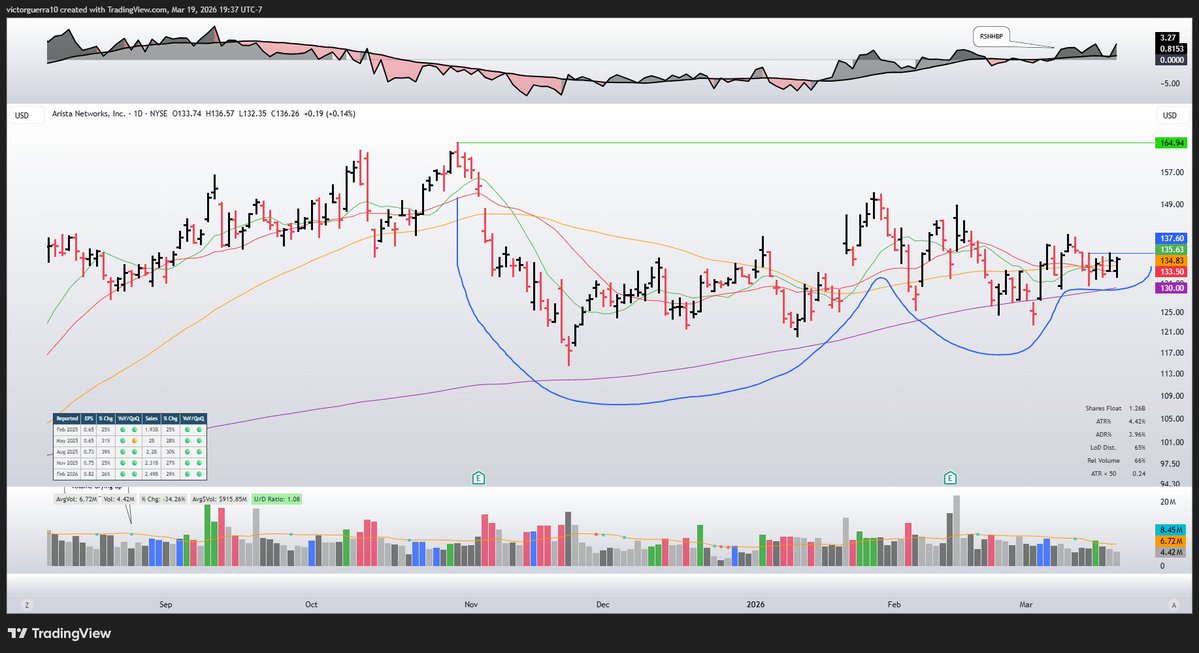Click the 'ATR × 50' stat label
This screenshot has width=1199, height=653.
tap(1103, 473)
